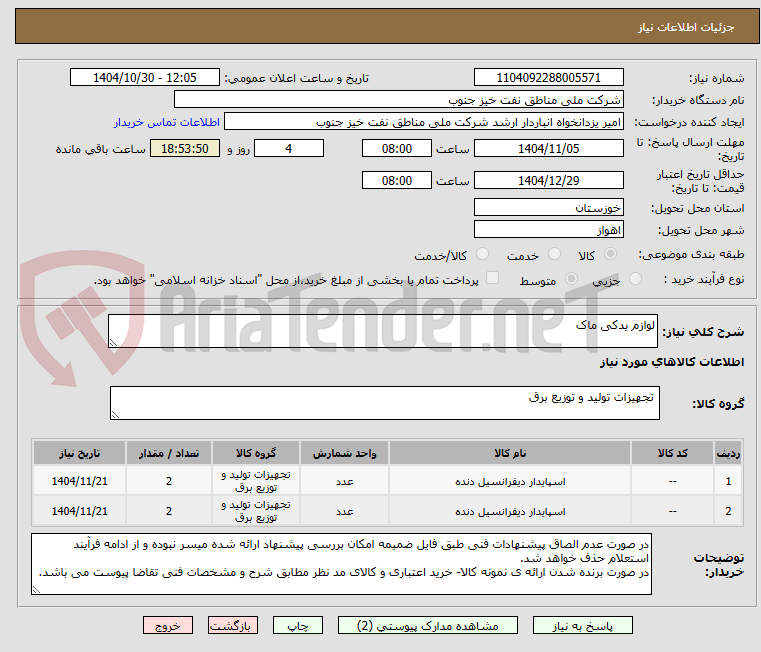Select the کالا/خدمت radio button
The image size is (761, 652).
coord(482,253)
